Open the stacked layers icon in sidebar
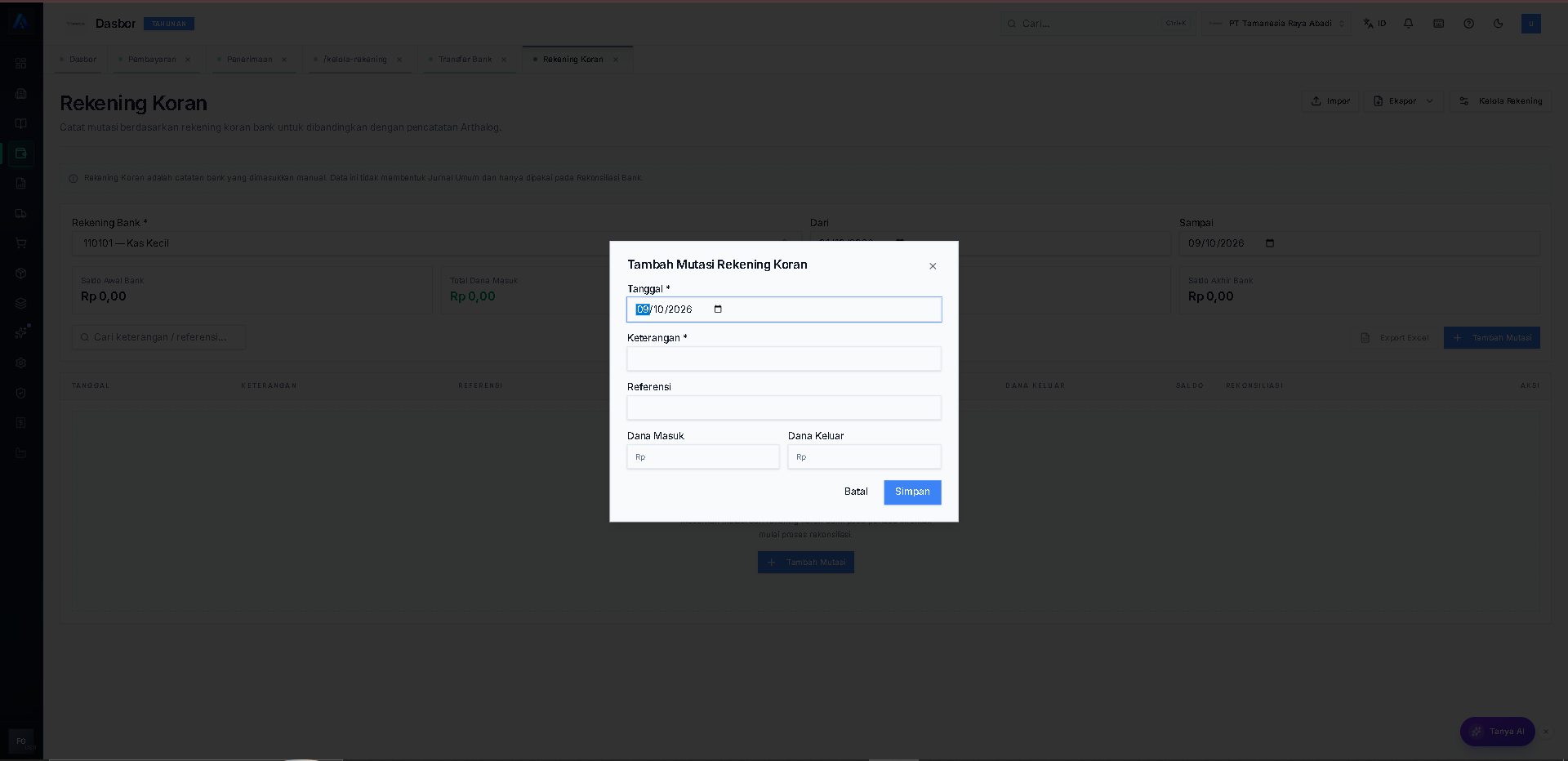Screen dimensions: 1568x761 [x=21, y=304]
